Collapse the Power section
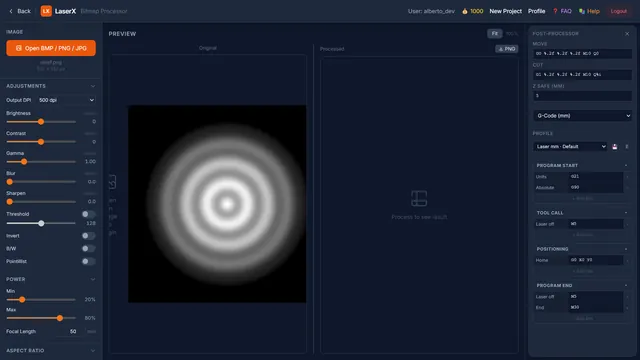This screenshot has width=640, height=360. click(x=93, y=279)
